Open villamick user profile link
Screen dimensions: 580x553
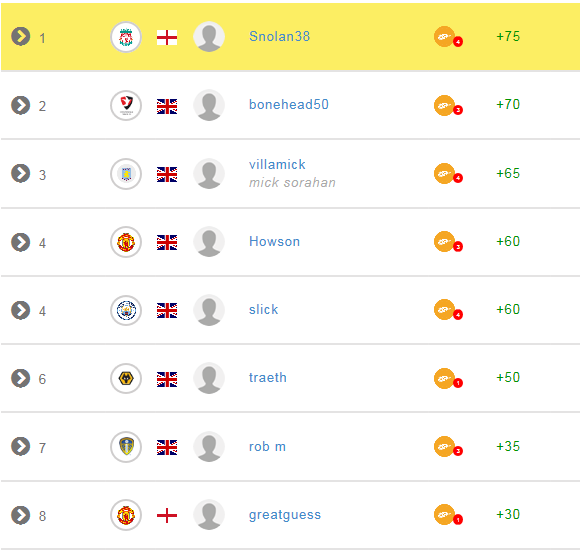tap(277, 164)
